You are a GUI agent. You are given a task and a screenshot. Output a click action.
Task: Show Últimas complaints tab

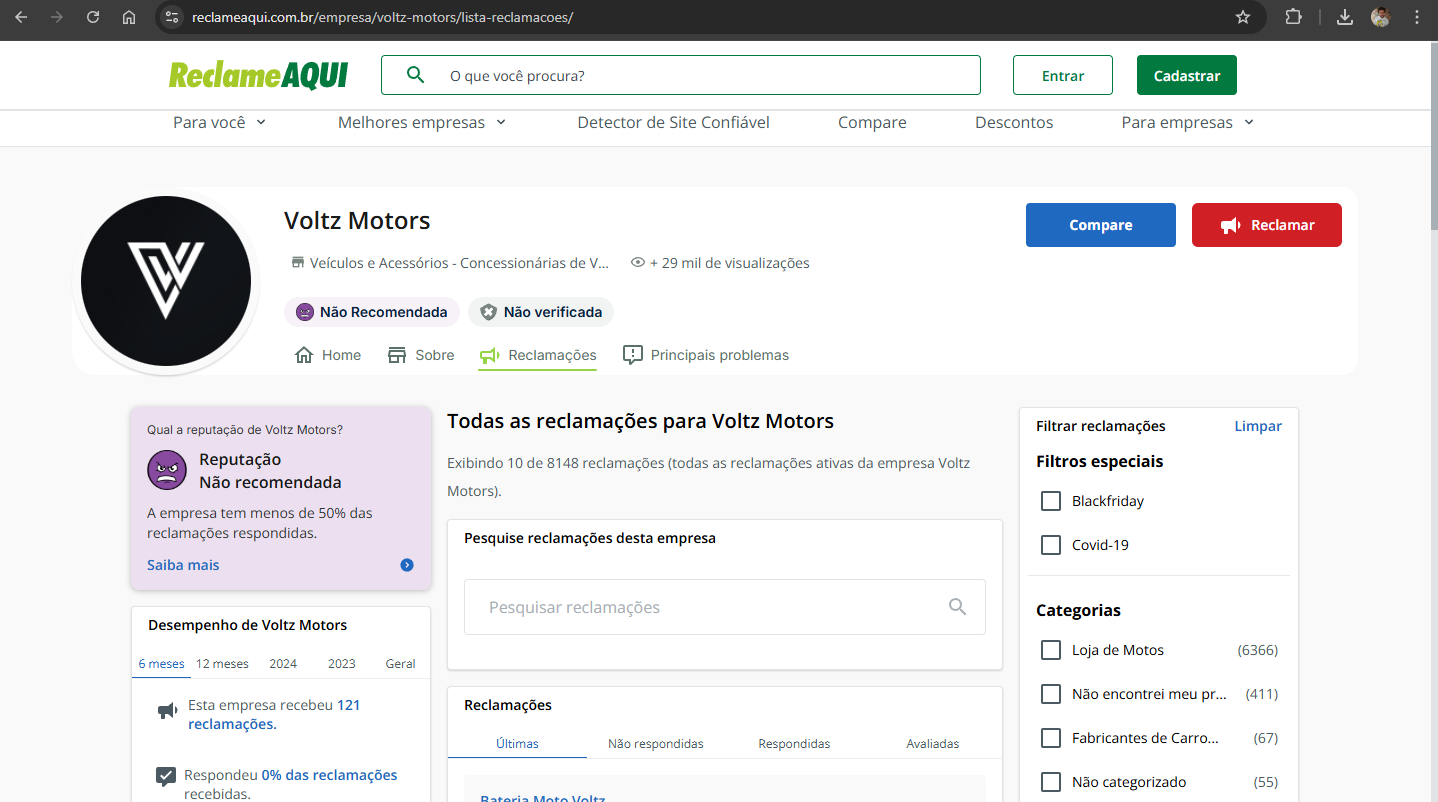point(517,743)
